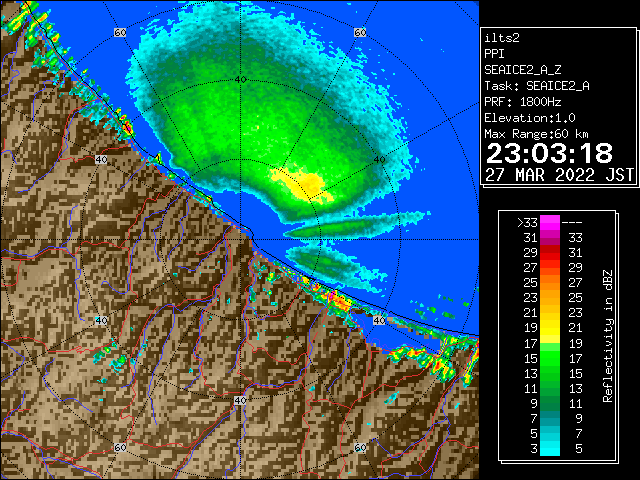Click the bright green 15–17 dBZ legend swatch

coord(549,358)
